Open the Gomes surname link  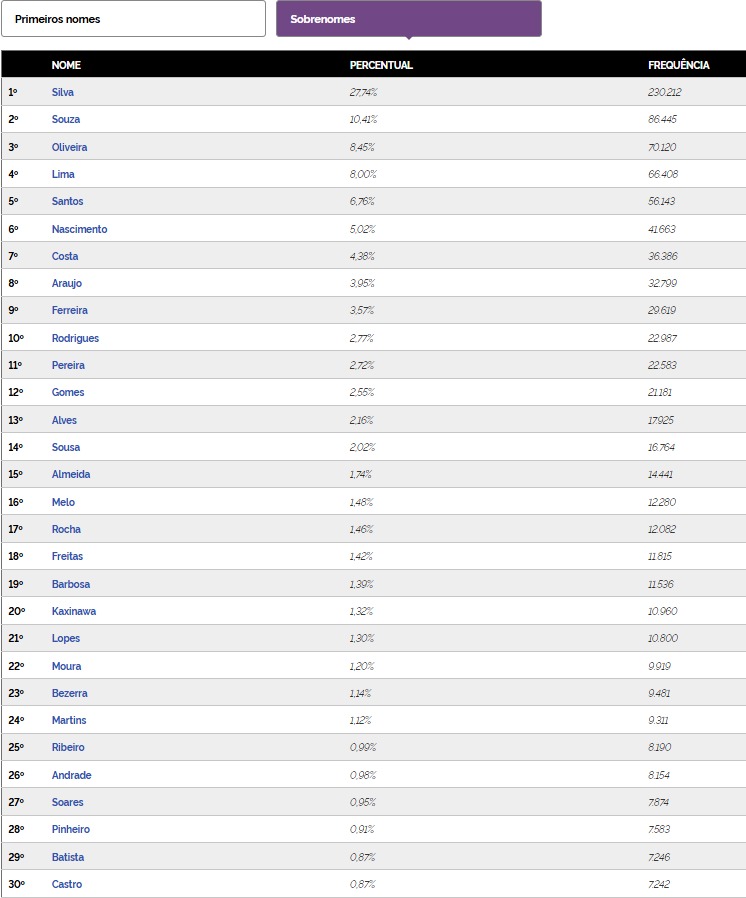(68, 392)
